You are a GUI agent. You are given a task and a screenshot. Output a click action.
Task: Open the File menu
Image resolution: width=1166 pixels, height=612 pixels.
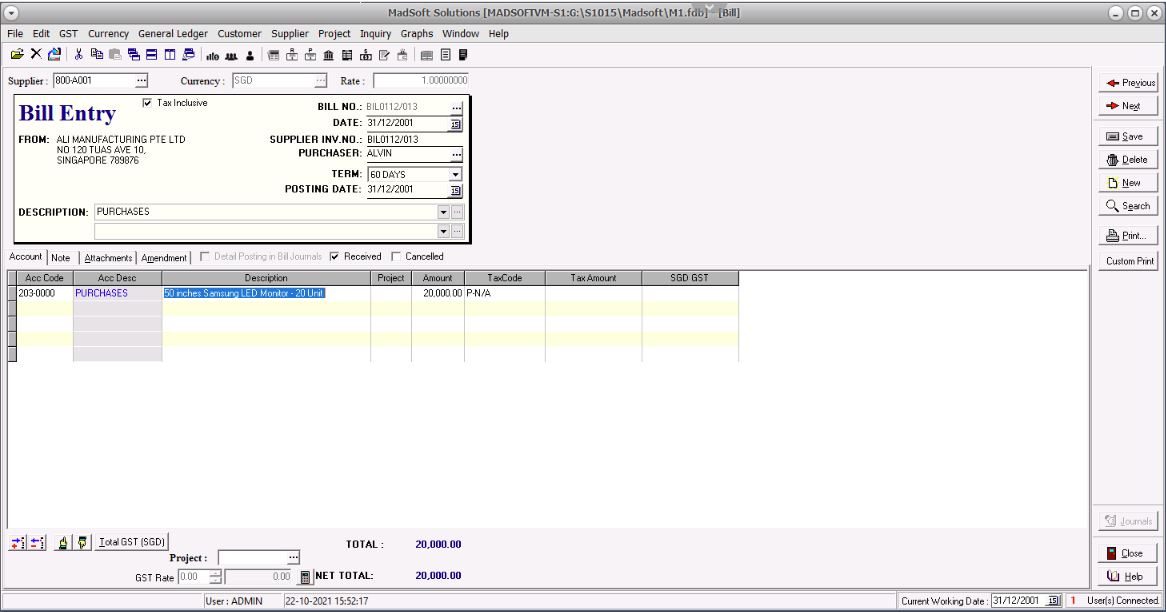[15, 33]
